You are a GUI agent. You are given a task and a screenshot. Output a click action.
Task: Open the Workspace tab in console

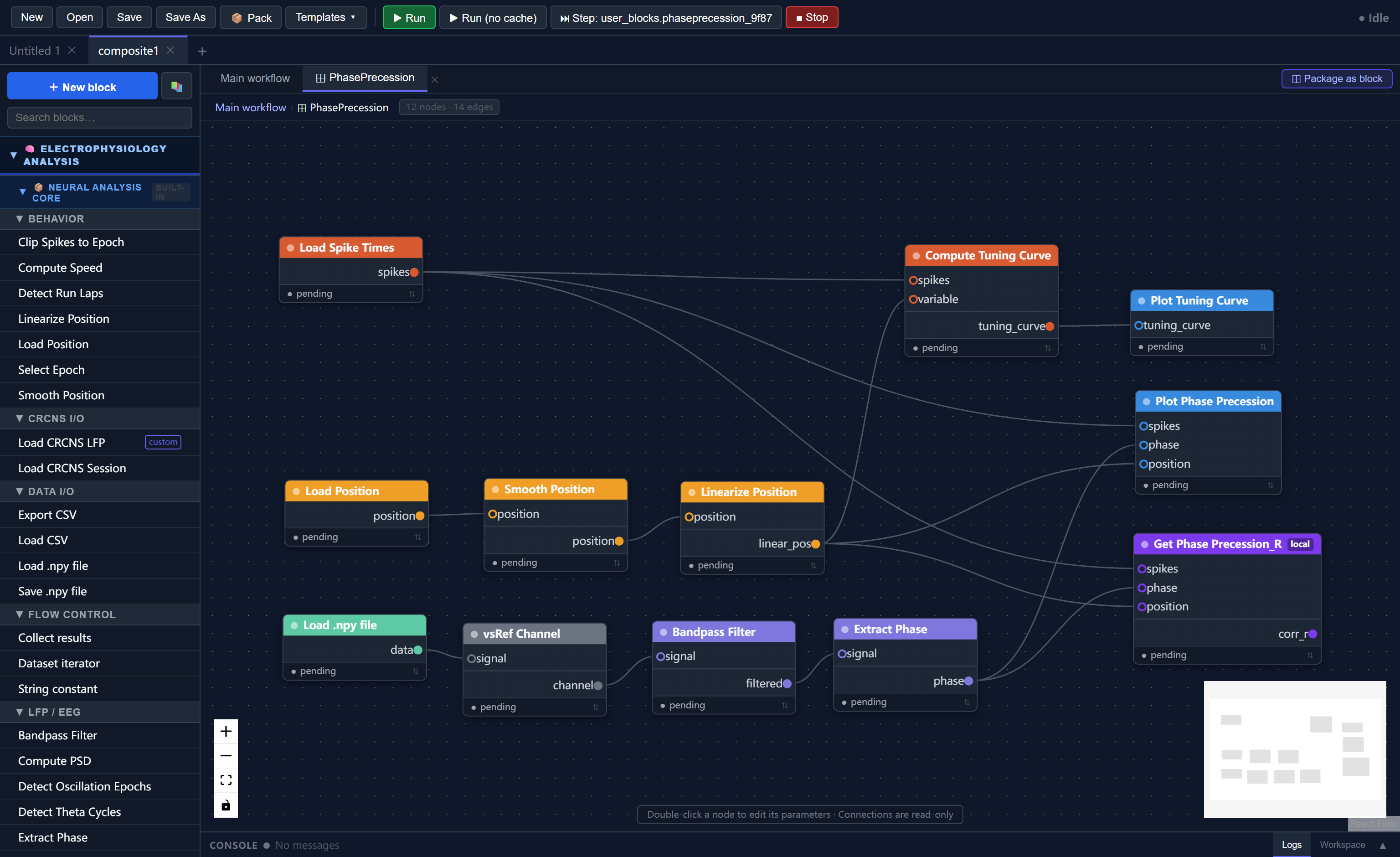[x=1342, y=845]
